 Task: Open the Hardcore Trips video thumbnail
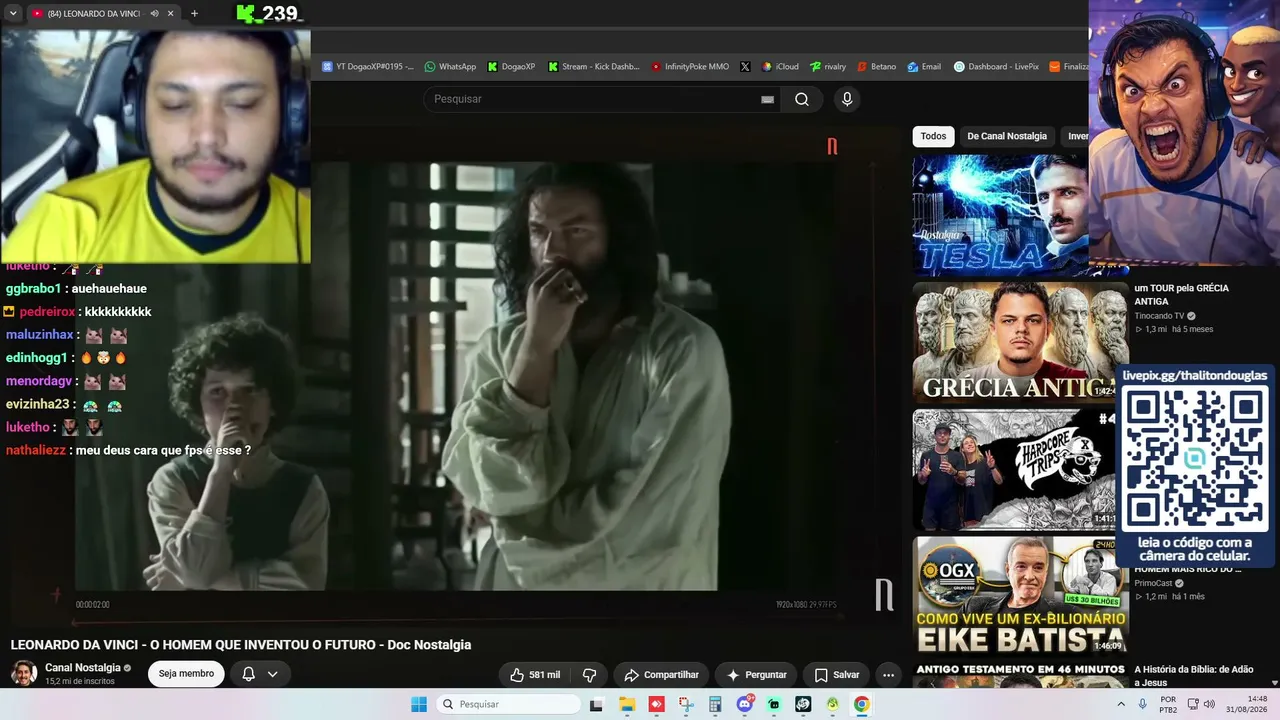coord(1015,469)
